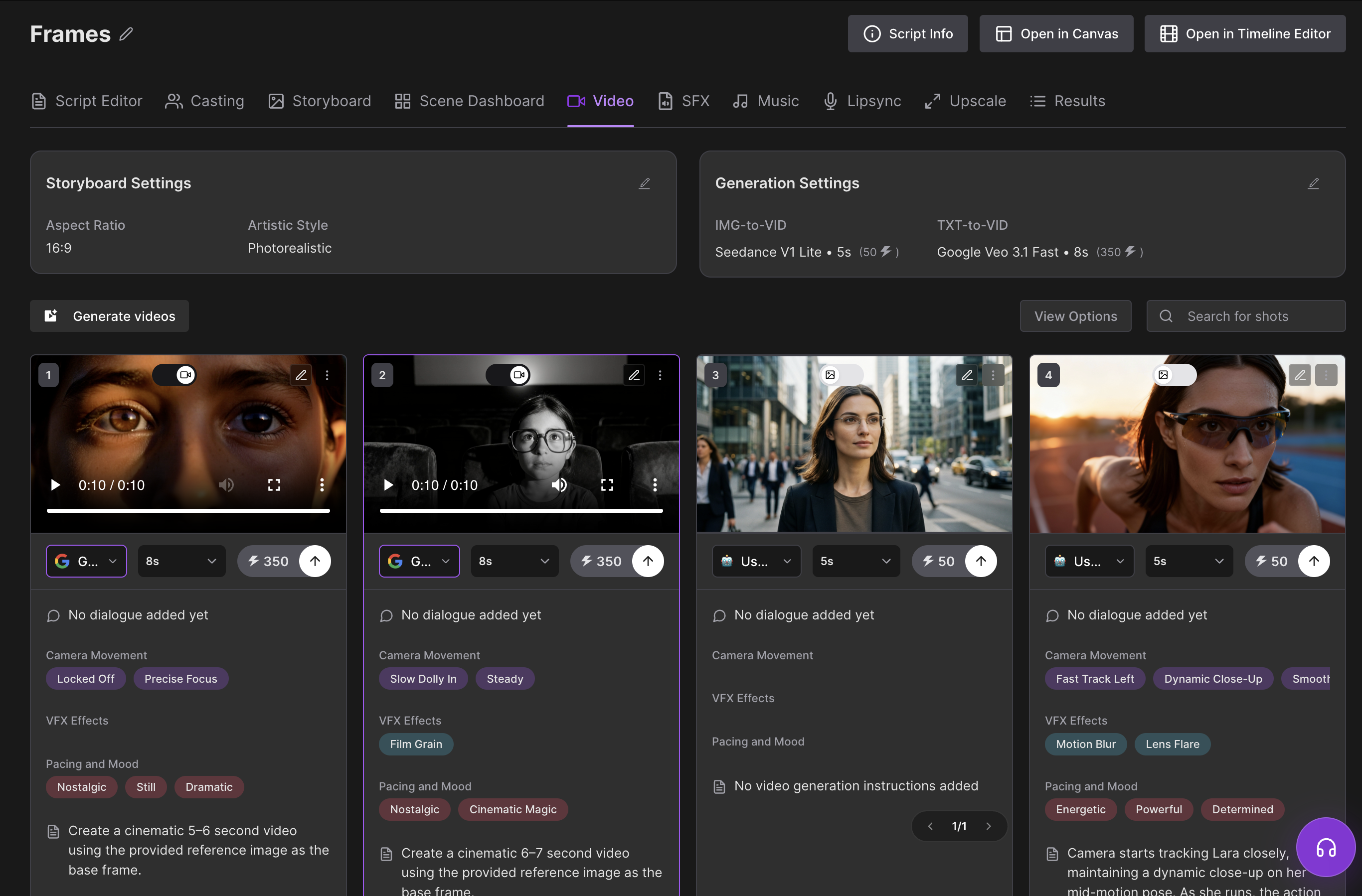Edit Storyboard Settings via pencil icon
Viewport: 1362px width, 896px height.
(645, 183)
